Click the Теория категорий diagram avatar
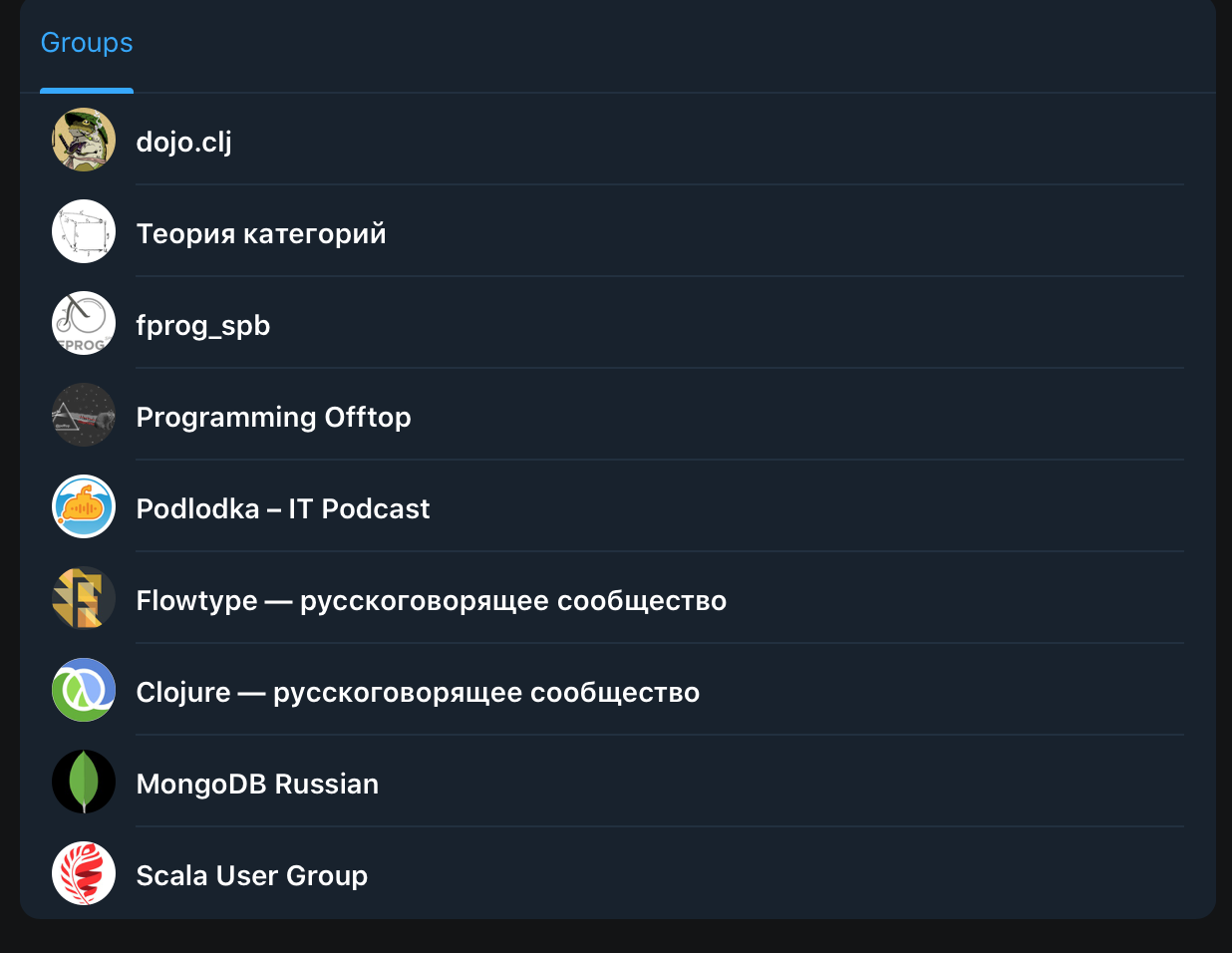This screenshot has width=1232, height=953. [x=84, y=231]
